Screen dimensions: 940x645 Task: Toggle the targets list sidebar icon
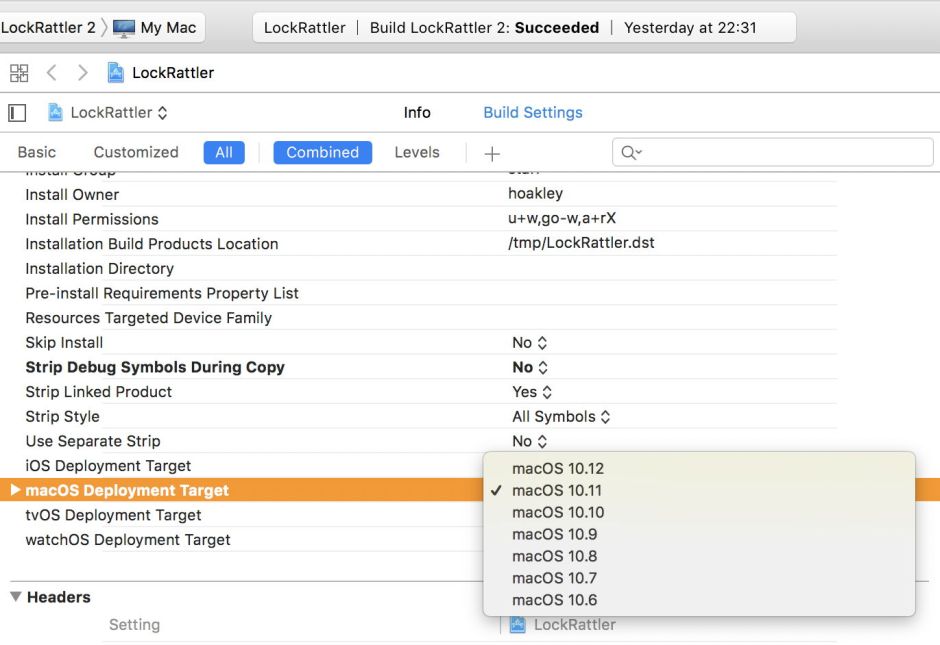click(17, 113)
